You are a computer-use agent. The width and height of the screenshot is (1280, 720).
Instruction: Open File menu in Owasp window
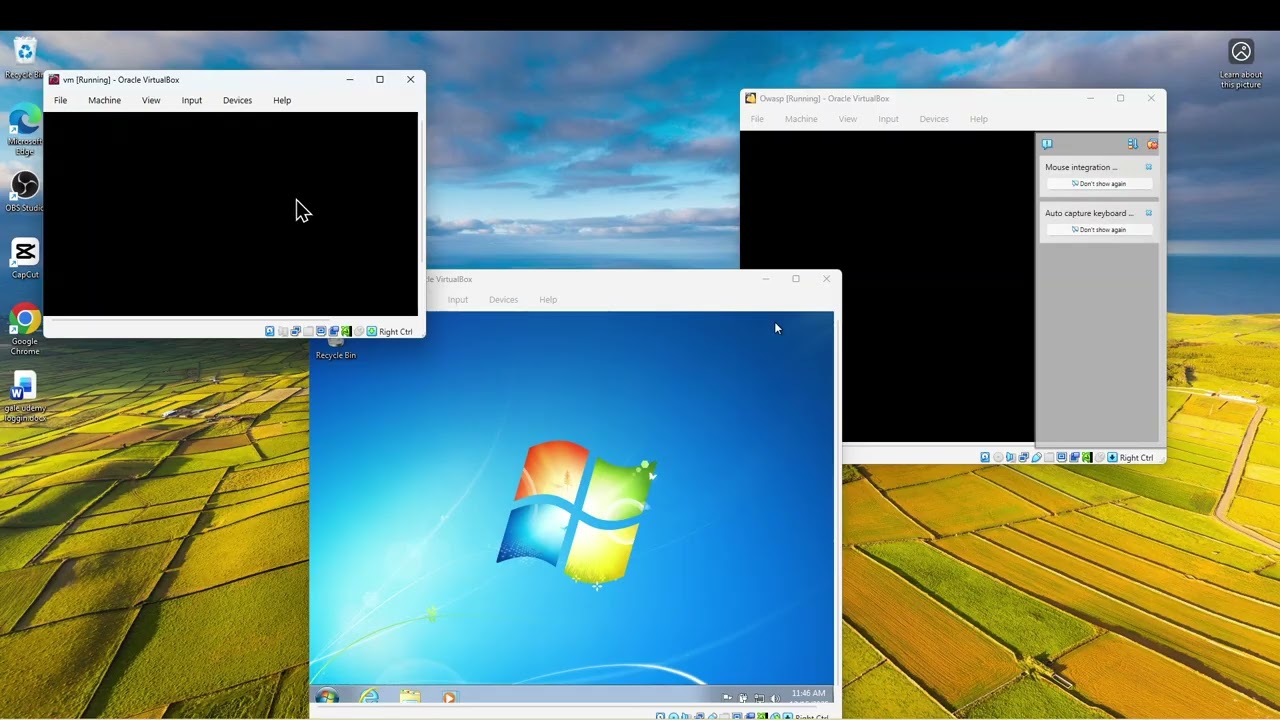(x=757, y=119)
